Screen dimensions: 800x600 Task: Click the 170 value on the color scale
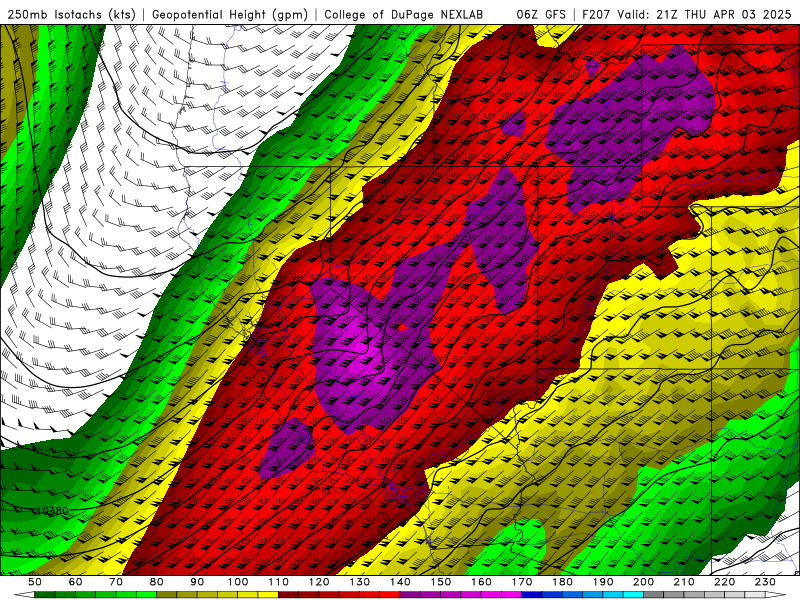pyautogui.click(x=522, y=582)
